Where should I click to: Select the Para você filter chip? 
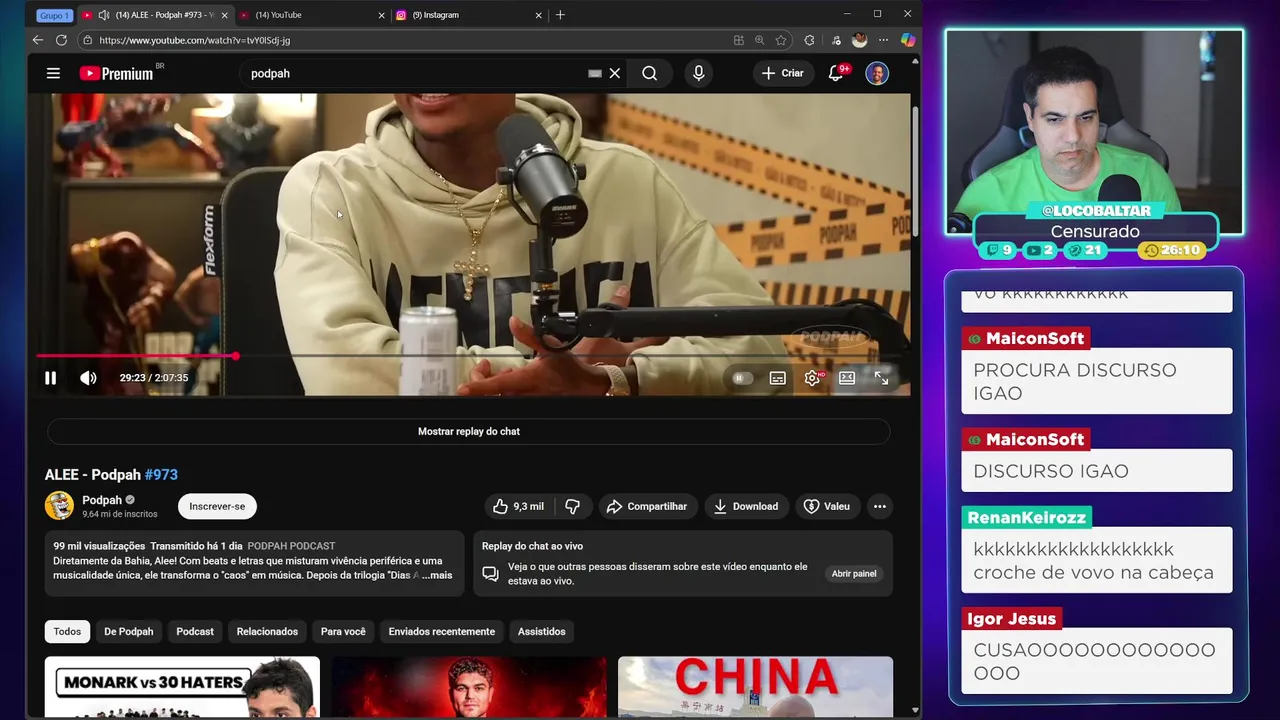pos(343,631)
